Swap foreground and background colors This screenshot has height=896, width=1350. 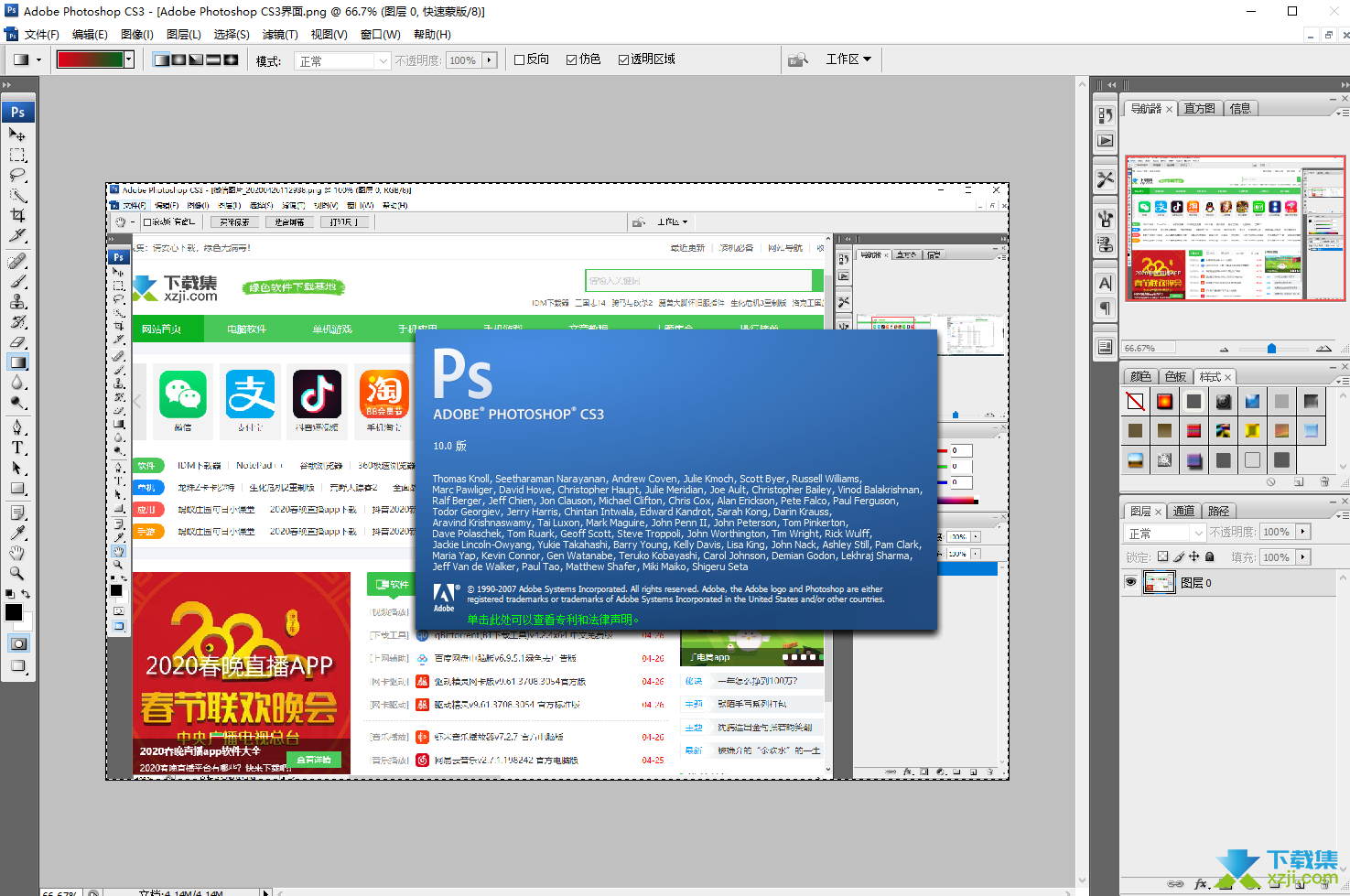[x=26, y=594]
